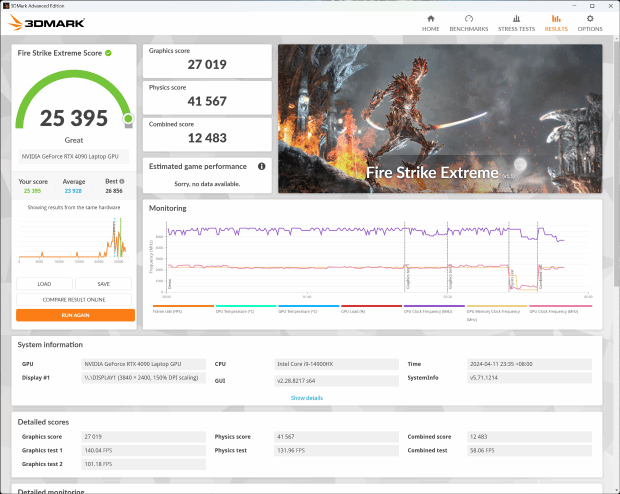Screen dimensions: 620x494
Task: Click the Fire Strike Extreme banner image
Action: click(x=440, y=119)
